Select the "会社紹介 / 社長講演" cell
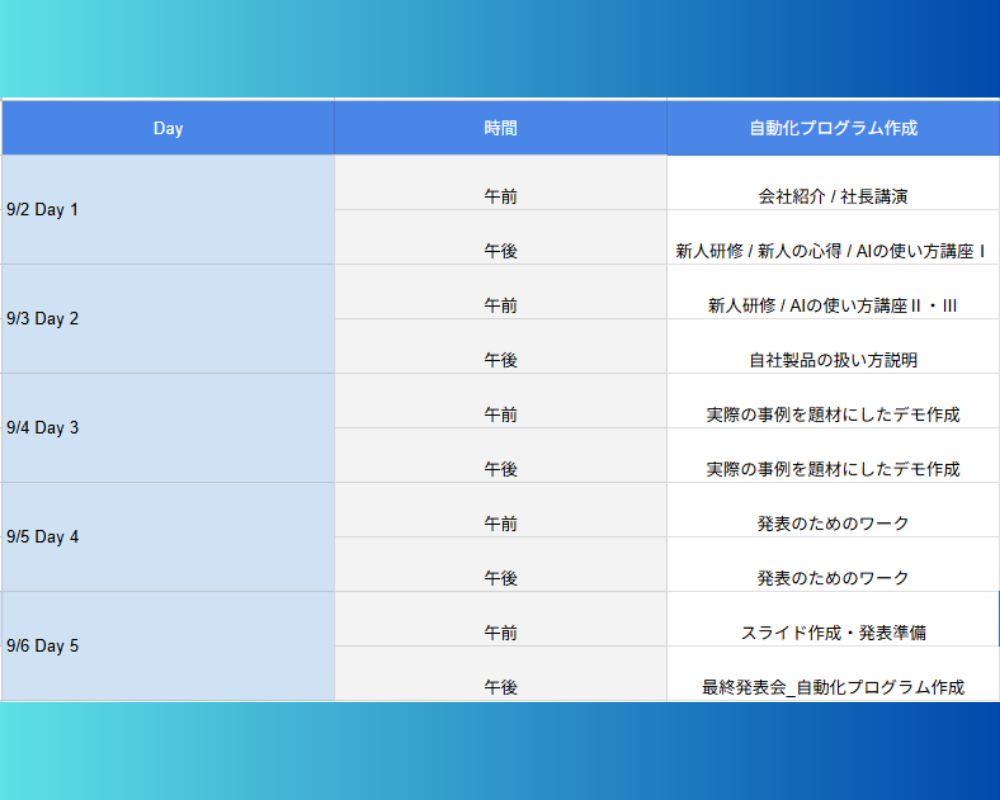 (x=833, y=182)
